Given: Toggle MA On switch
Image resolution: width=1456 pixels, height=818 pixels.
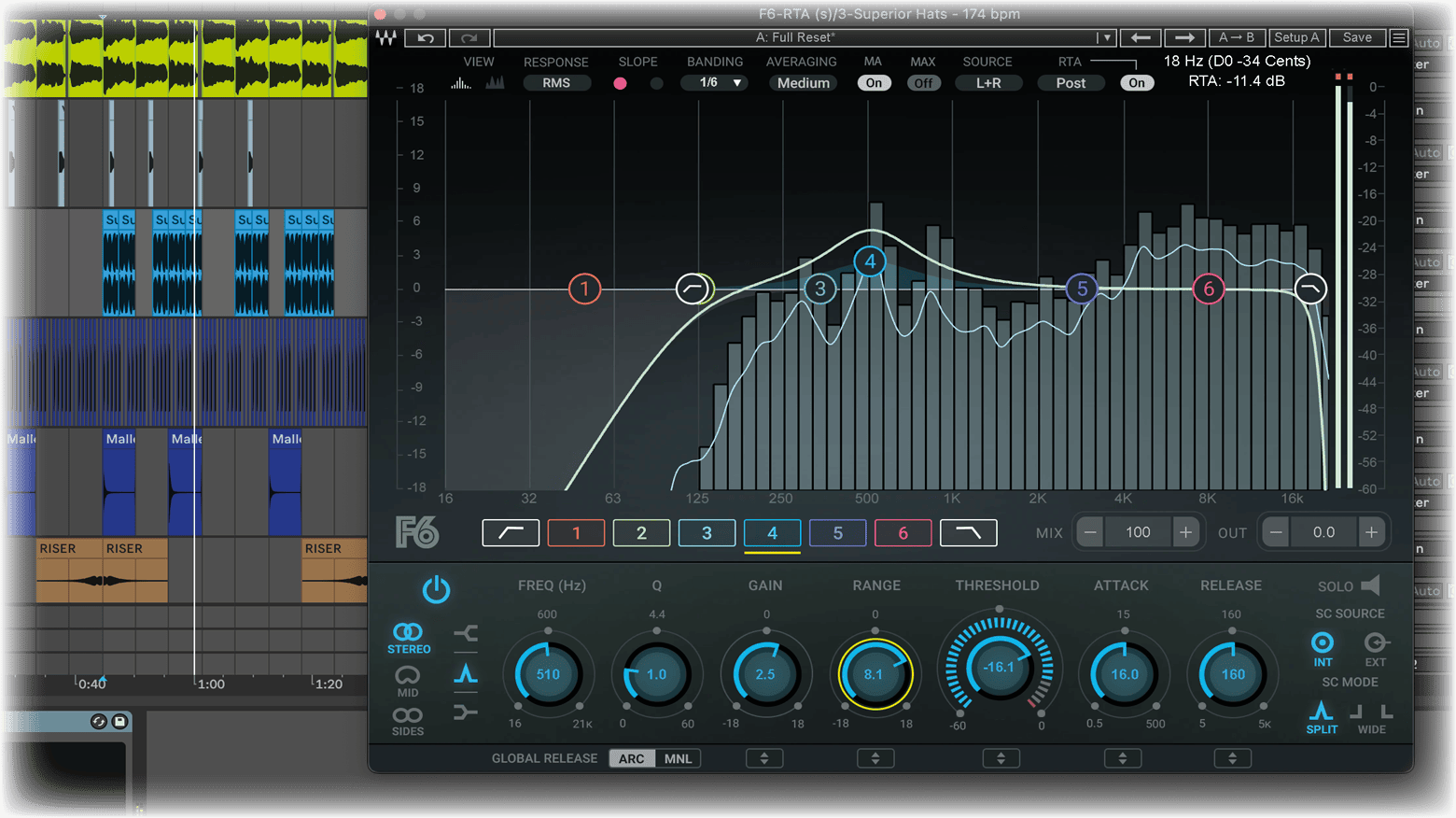Looking at the screenshot, I should tap(874, 83).
